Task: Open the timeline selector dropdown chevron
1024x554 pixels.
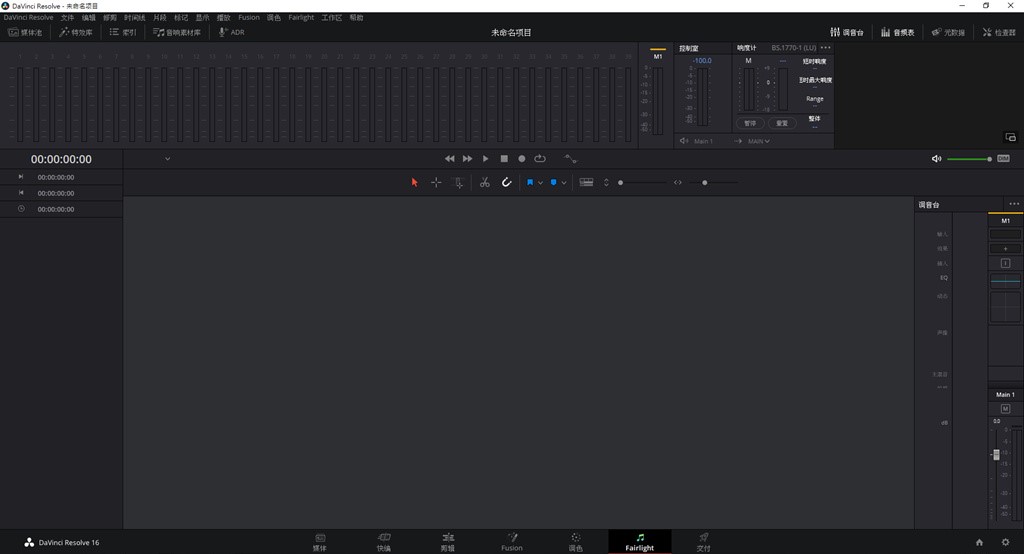Action: (167, 159)
